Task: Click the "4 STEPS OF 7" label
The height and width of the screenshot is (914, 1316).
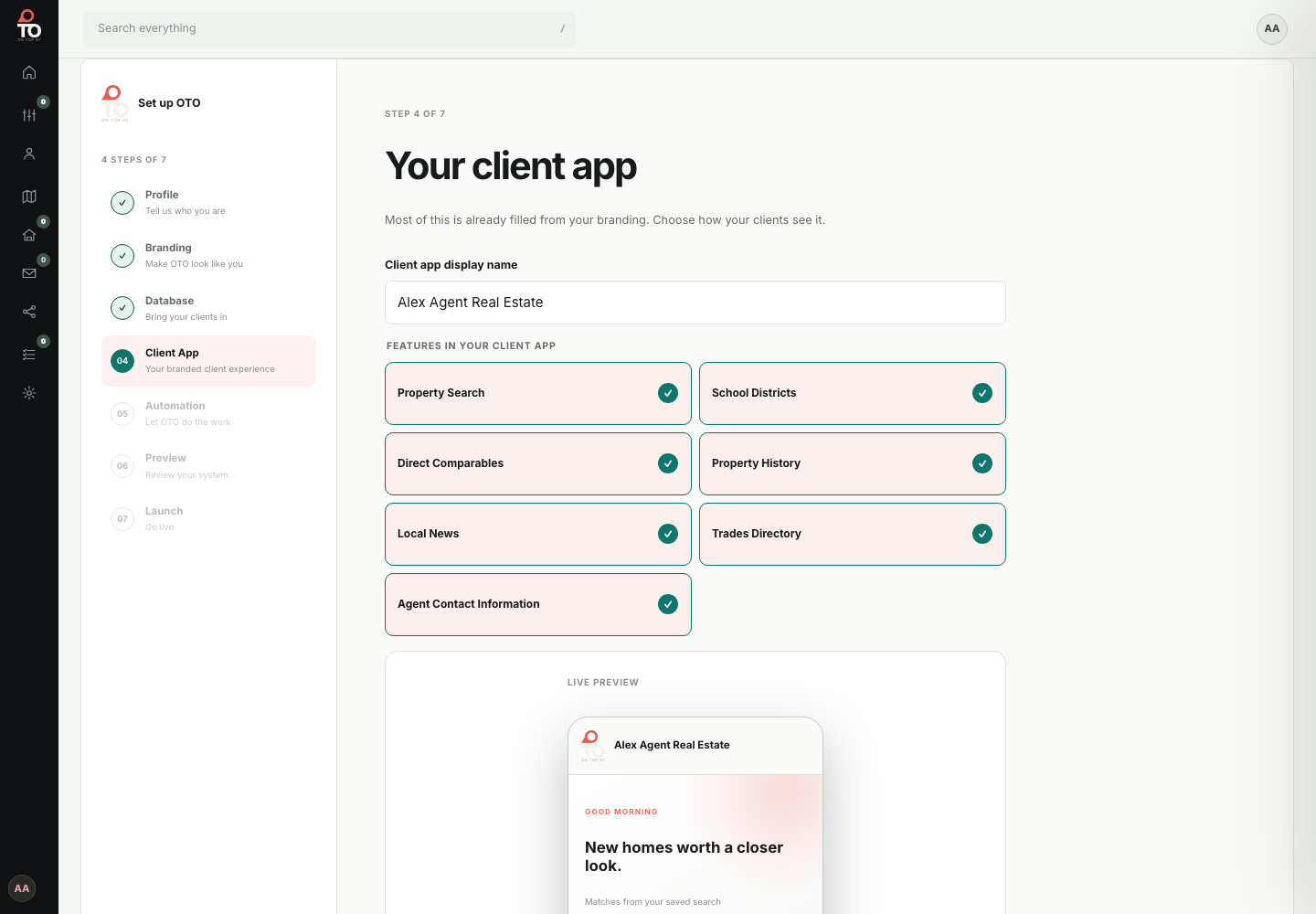Action: (x=134, y=160)
